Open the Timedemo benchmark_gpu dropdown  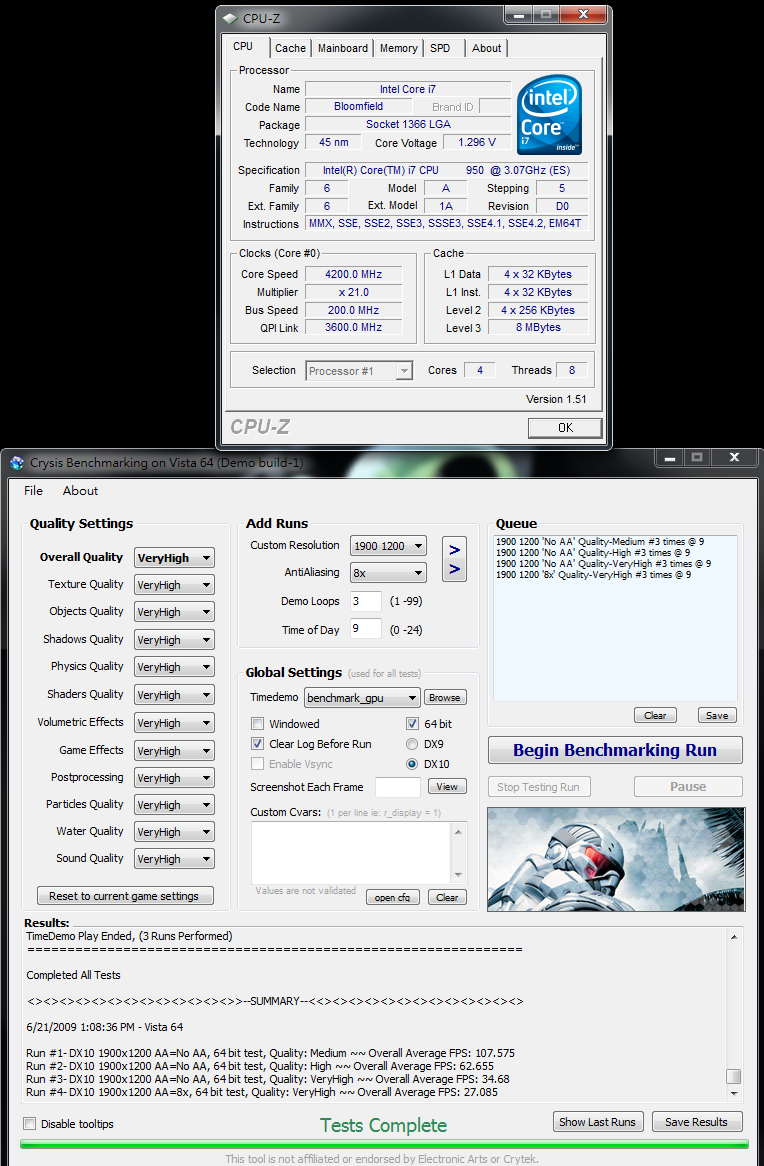tap(362, 698)
